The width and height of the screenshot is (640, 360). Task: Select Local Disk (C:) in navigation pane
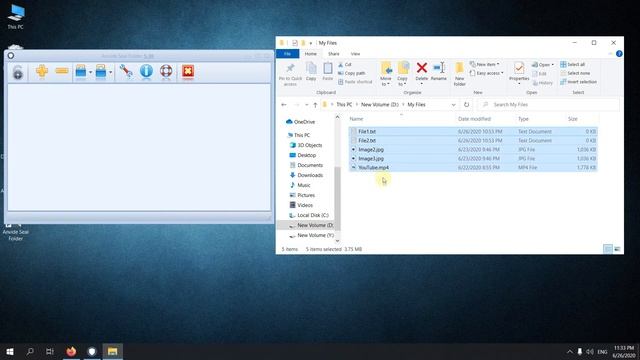click(x=309, y=215)
